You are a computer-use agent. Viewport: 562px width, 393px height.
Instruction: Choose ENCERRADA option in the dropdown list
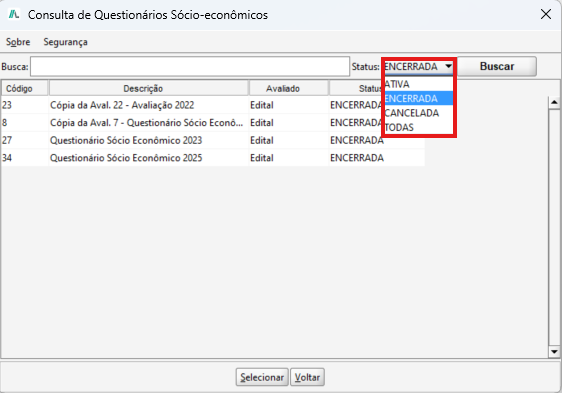[x=419, y=98]
